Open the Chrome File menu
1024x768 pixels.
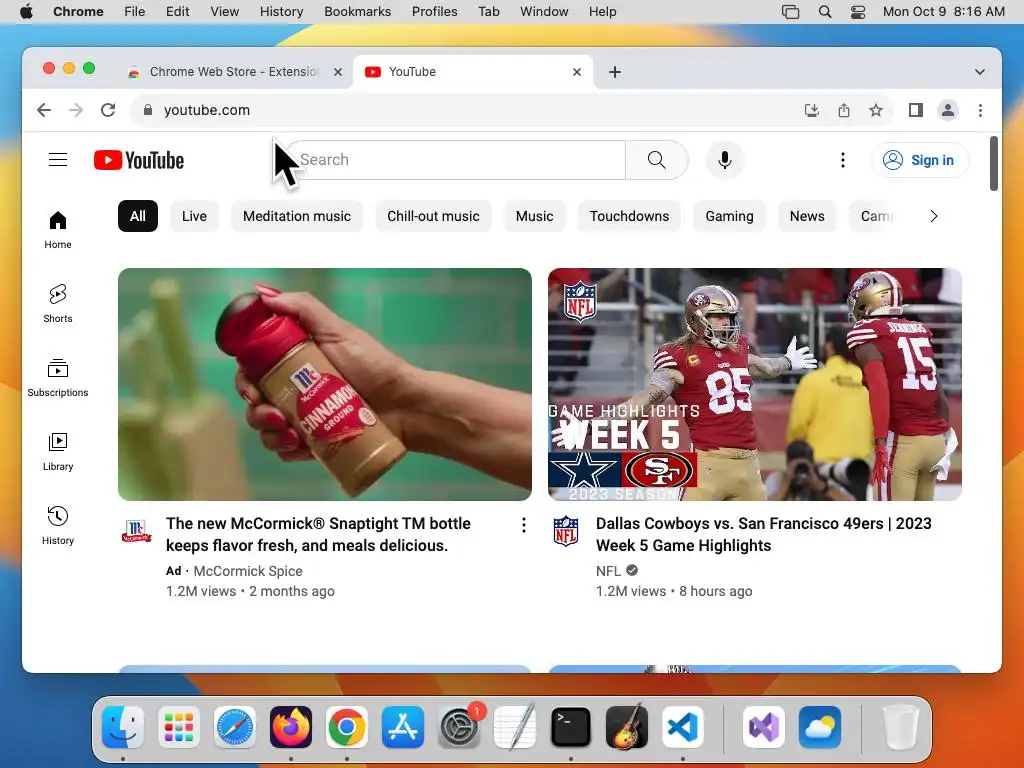pyautogui.click(x=135, y=12)
